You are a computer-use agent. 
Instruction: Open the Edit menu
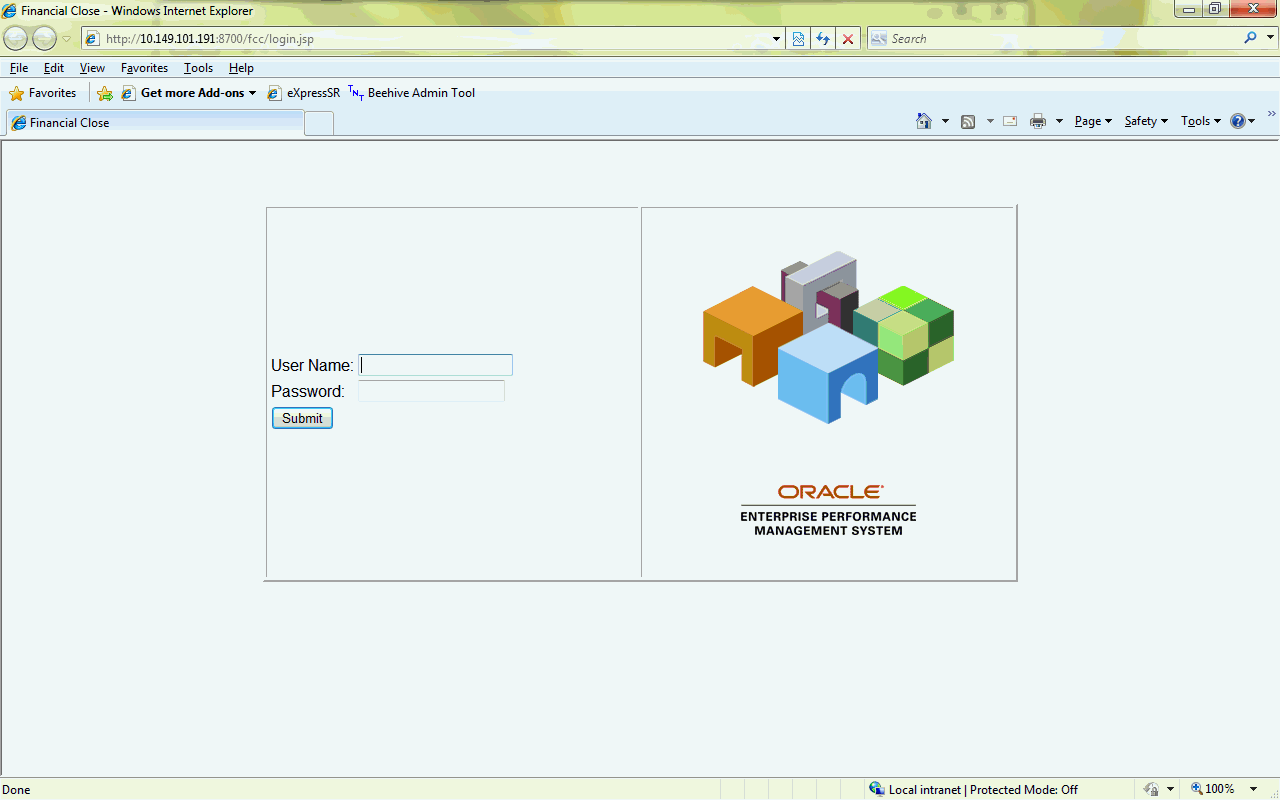(x=54, y=68)
